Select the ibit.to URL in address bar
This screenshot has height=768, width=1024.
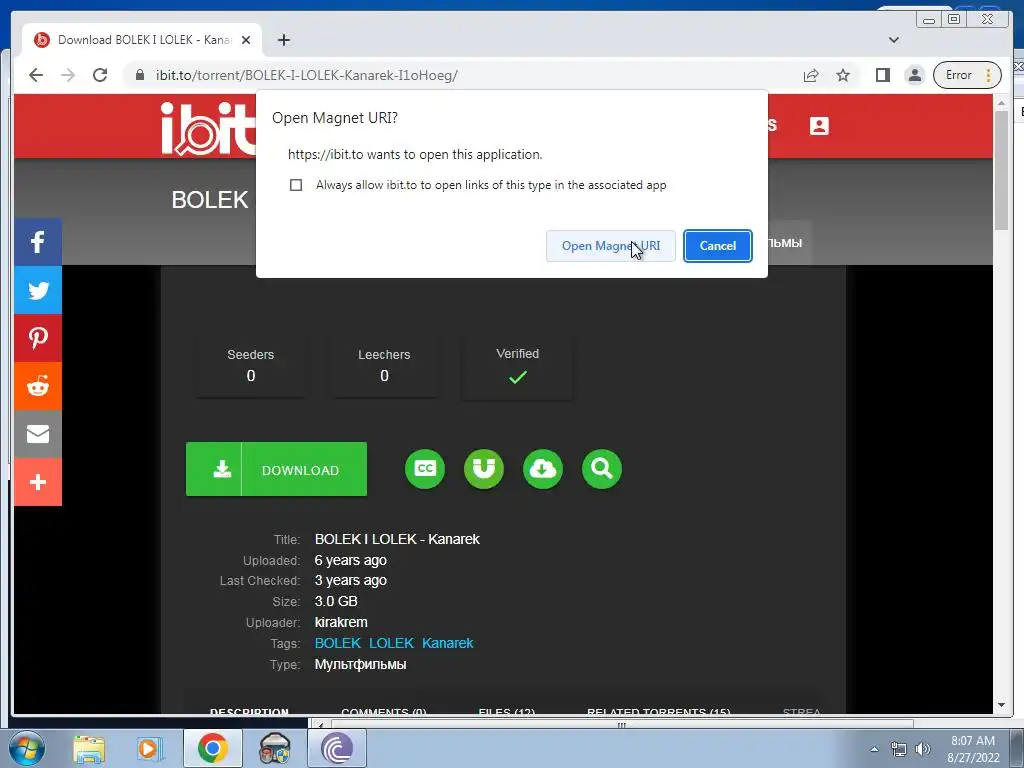click(x=306, y=75)
